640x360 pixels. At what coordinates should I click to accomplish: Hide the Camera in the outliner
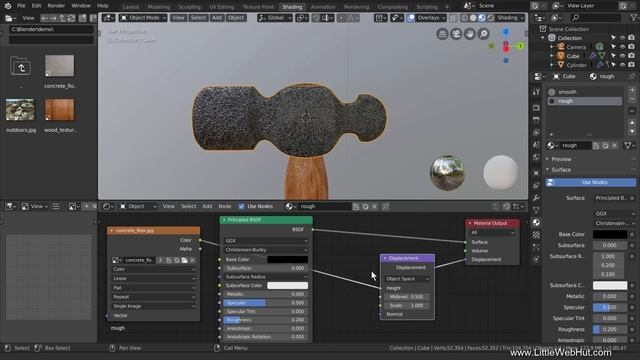click(x=622, y=47)
